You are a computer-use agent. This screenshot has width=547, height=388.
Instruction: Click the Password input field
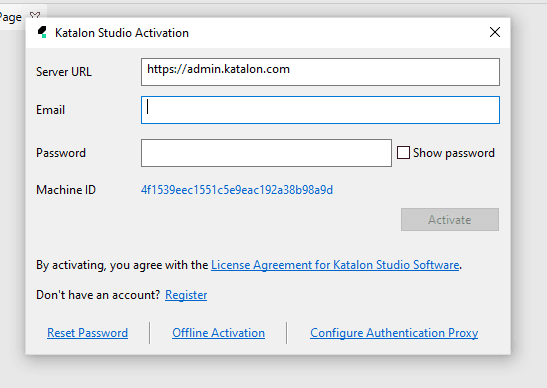click(x=266, y=153)
